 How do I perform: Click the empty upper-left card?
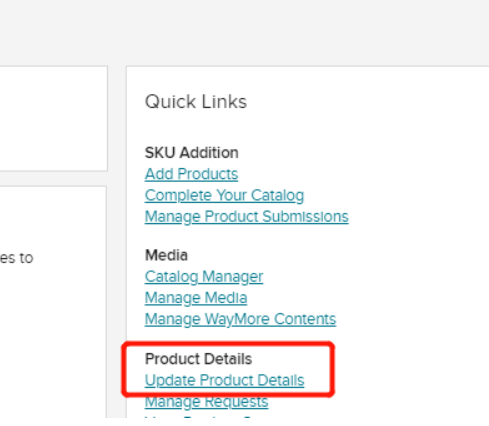(x=53, y=119)
